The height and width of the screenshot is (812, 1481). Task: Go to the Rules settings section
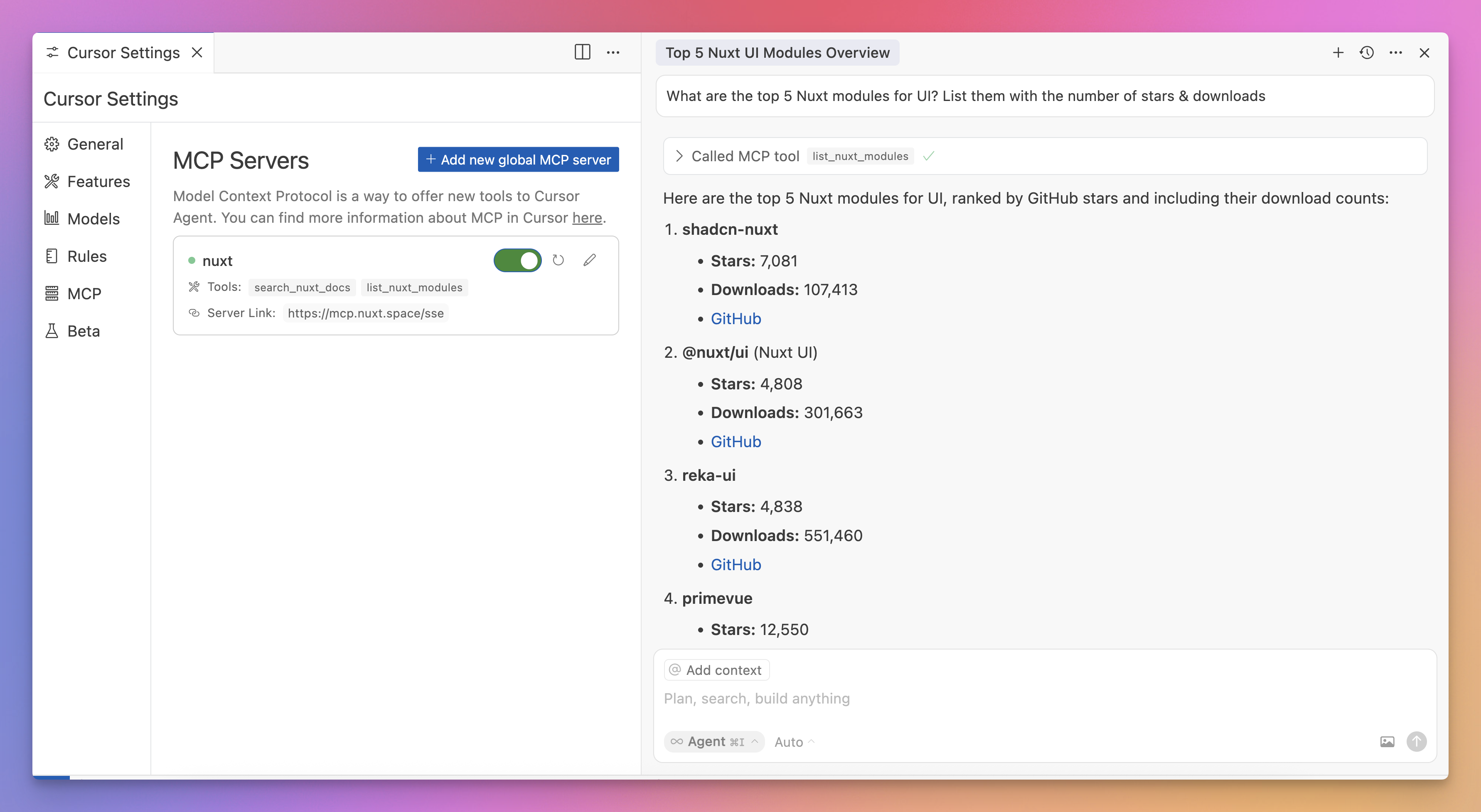coord(87,256)
